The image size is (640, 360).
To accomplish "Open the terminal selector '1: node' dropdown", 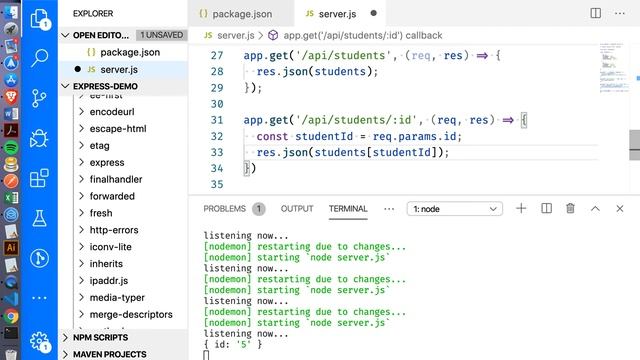I will click(455, 209).
